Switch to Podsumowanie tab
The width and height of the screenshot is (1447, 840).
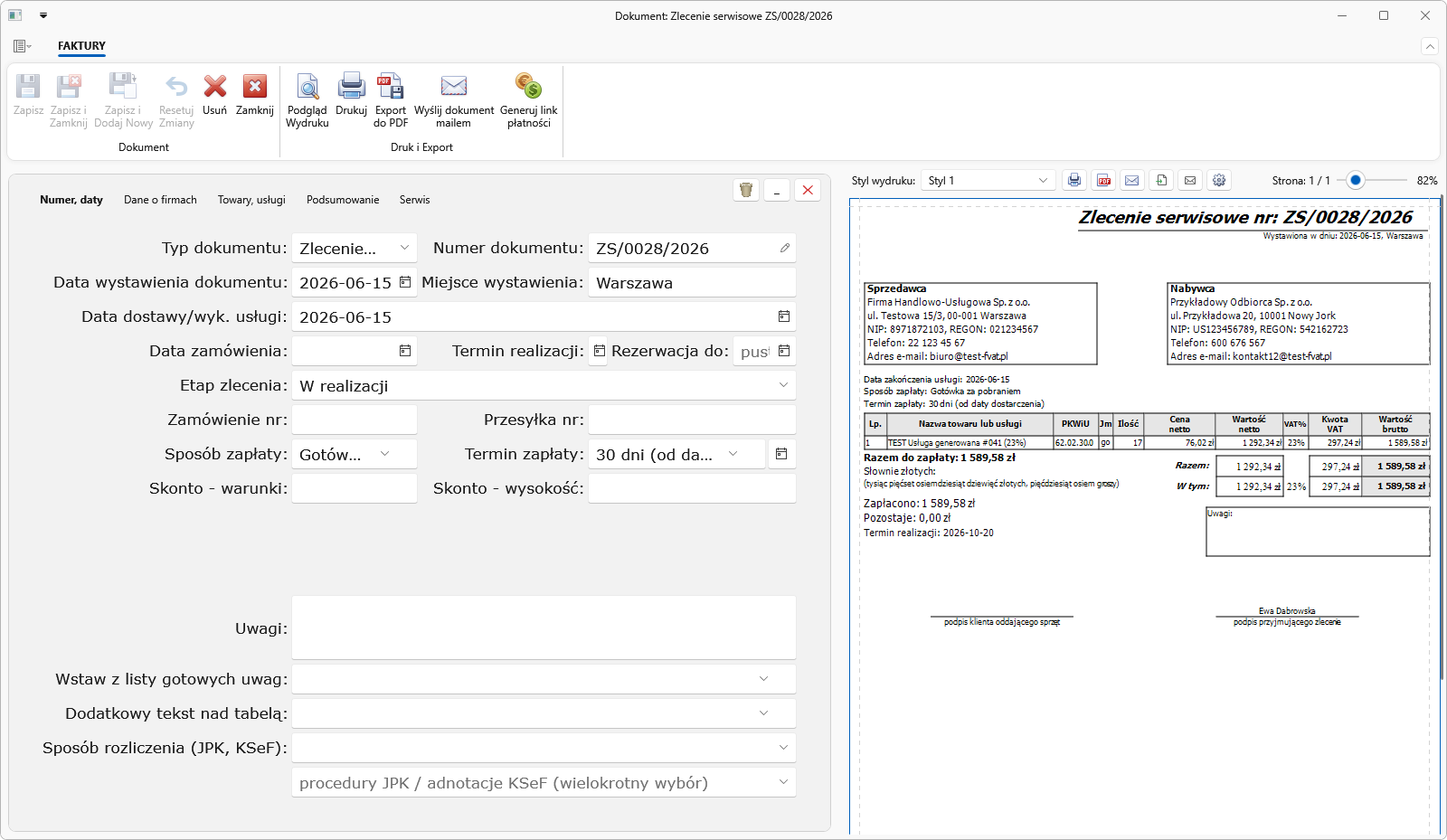[343, 200]
